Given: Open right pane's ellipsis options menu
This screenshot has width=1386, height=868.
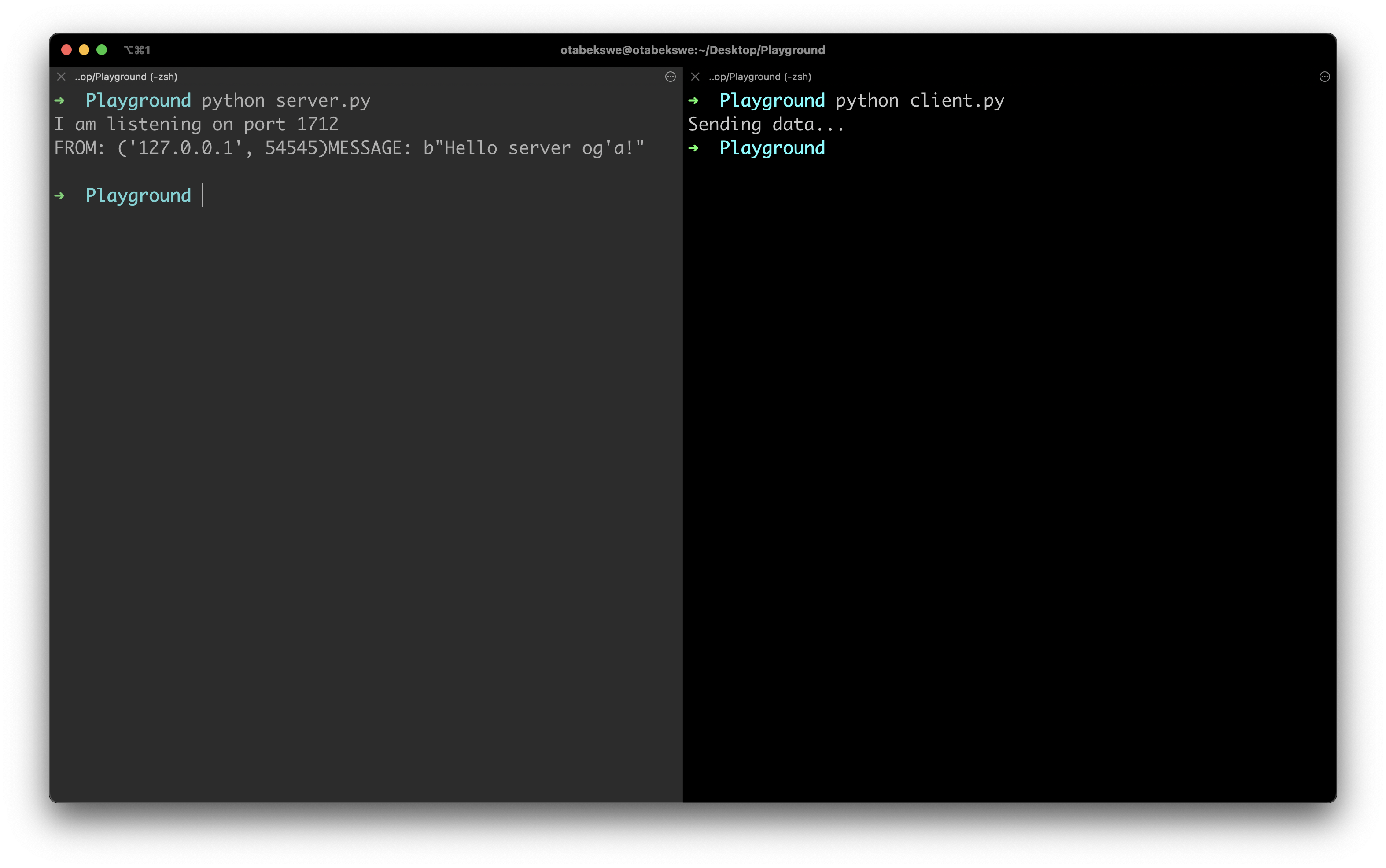Looking at the screenshot, I should (x=1324, y=76).
